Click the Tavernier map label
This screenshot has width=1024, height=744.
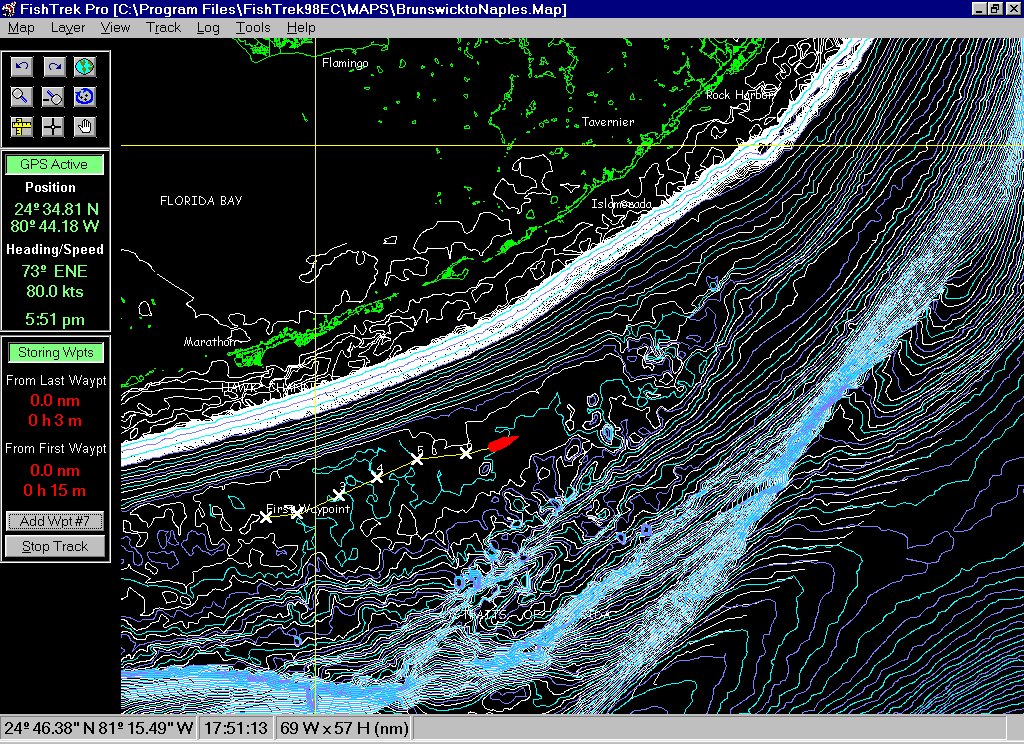607,121
